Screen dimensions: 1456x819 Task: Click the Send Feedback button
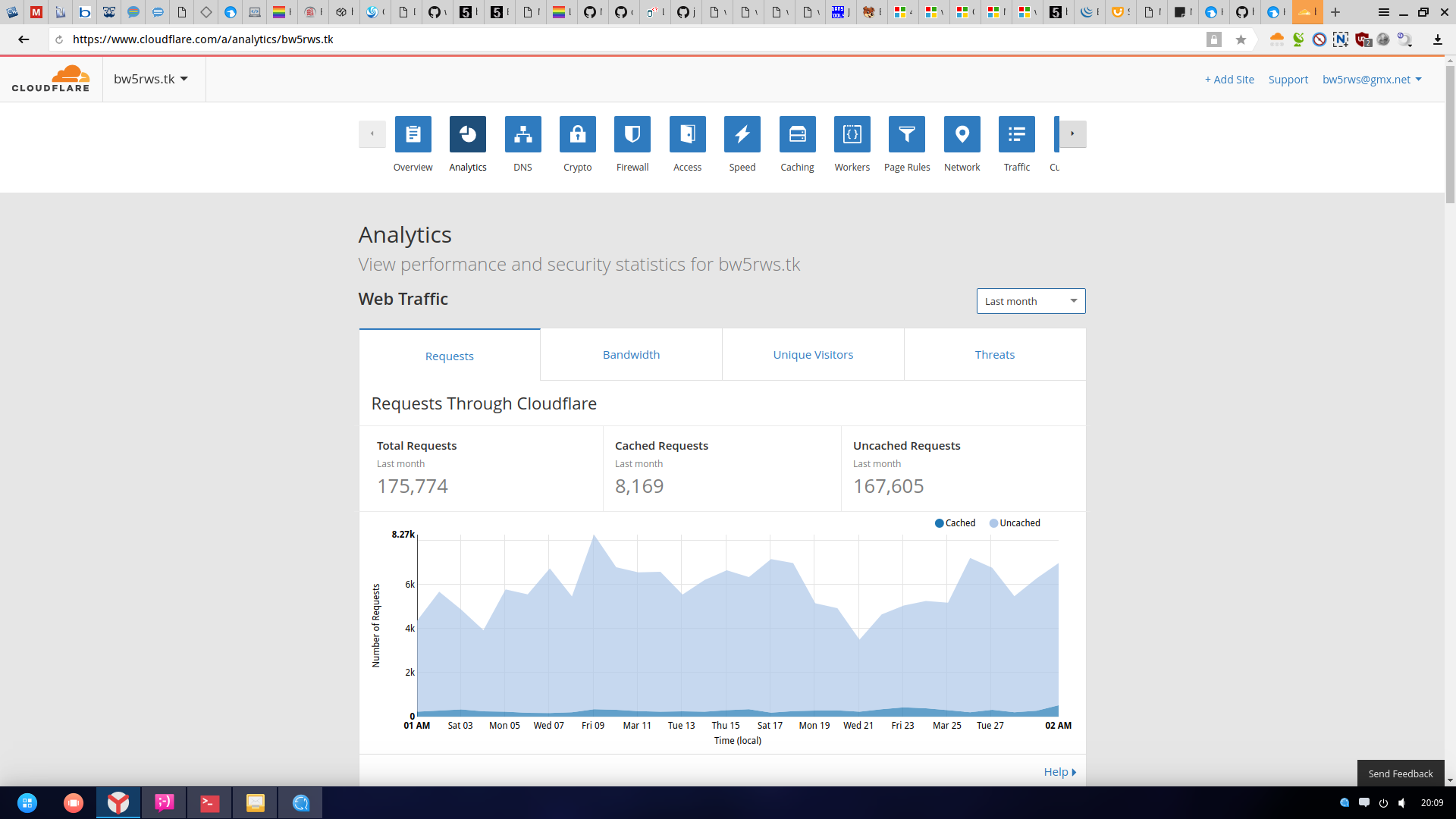(1400, 773)
